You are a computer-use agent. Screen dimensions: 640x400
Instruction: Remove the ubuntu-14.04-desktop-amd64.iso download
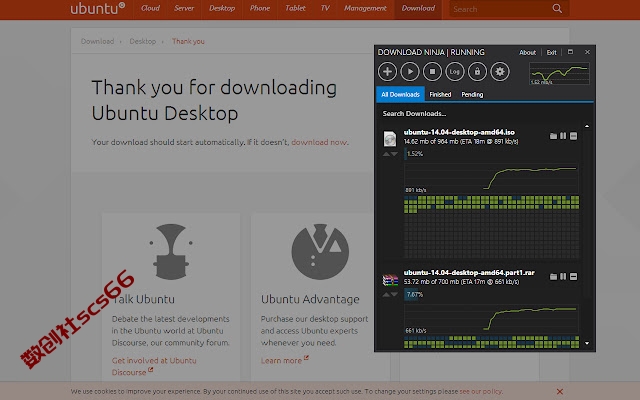click(x=573, y=136)
